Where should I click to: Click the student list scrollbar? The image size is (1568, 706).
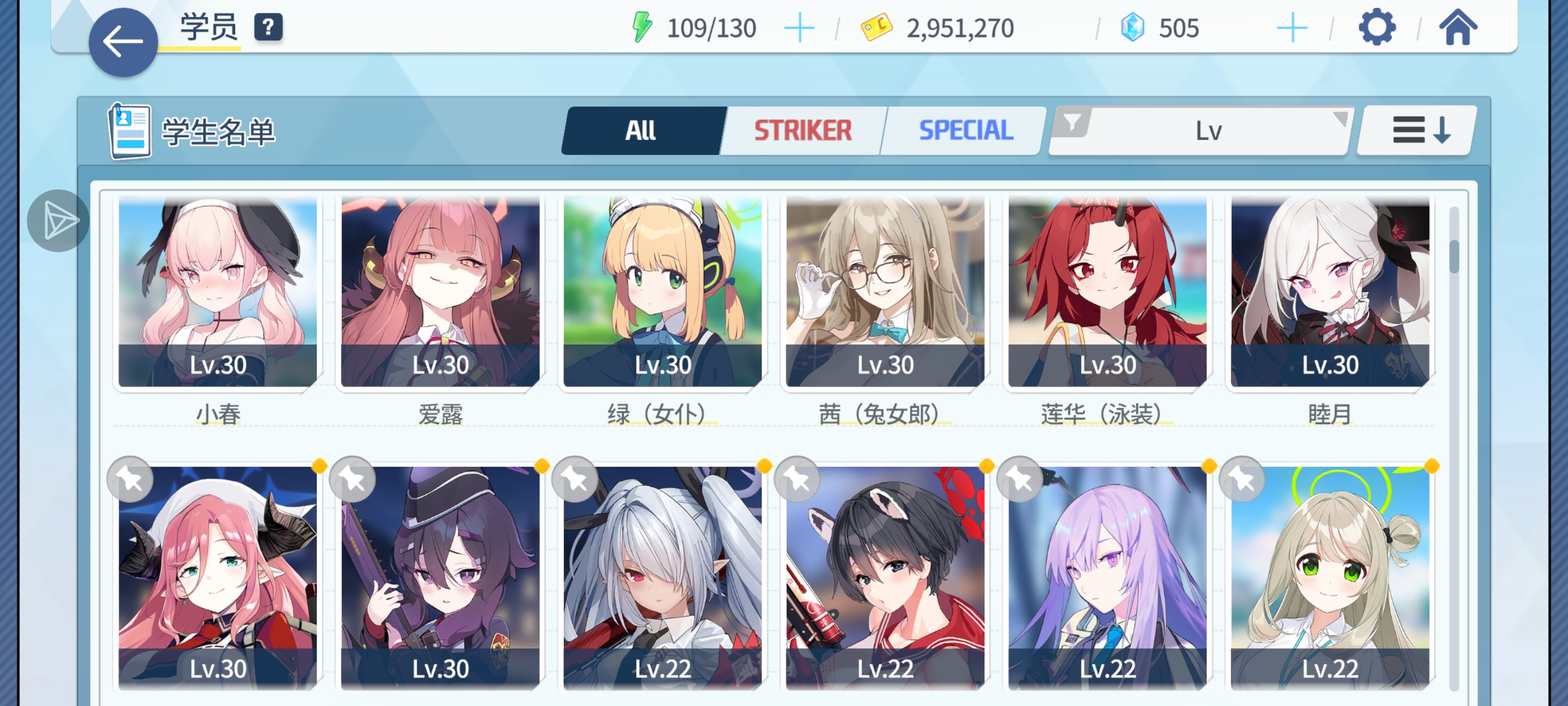click(1454, 448)
